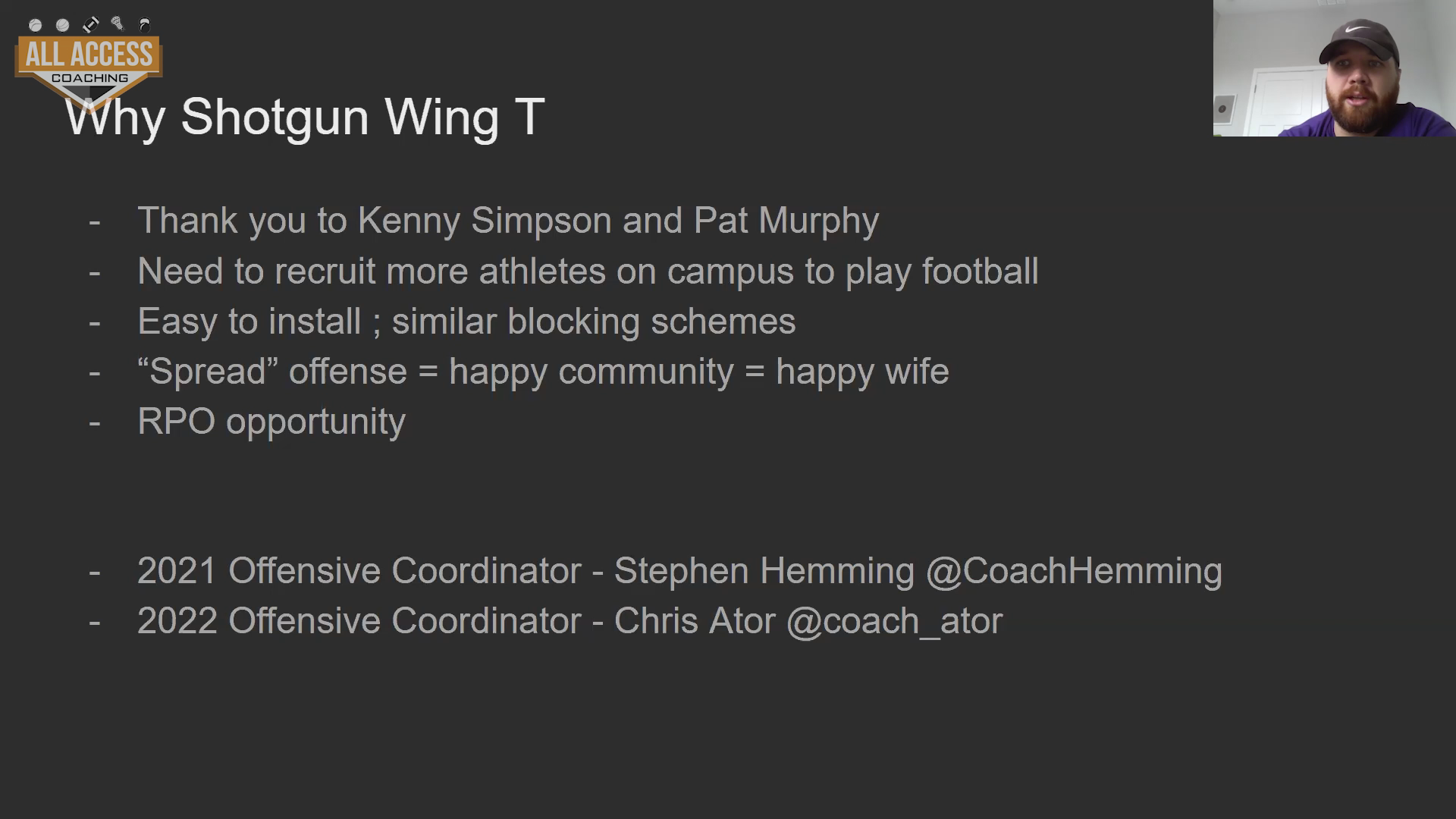
Task: Click the Why Shotgun Wing T title
Action: (x=305, y=117)
